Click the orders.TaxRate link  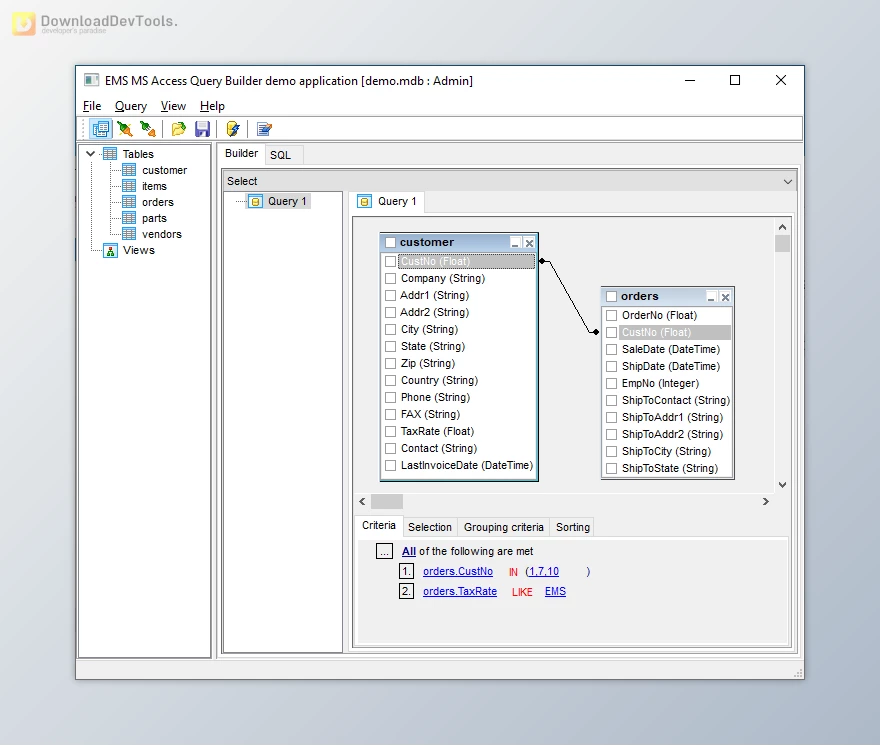[x=460, y=591]
